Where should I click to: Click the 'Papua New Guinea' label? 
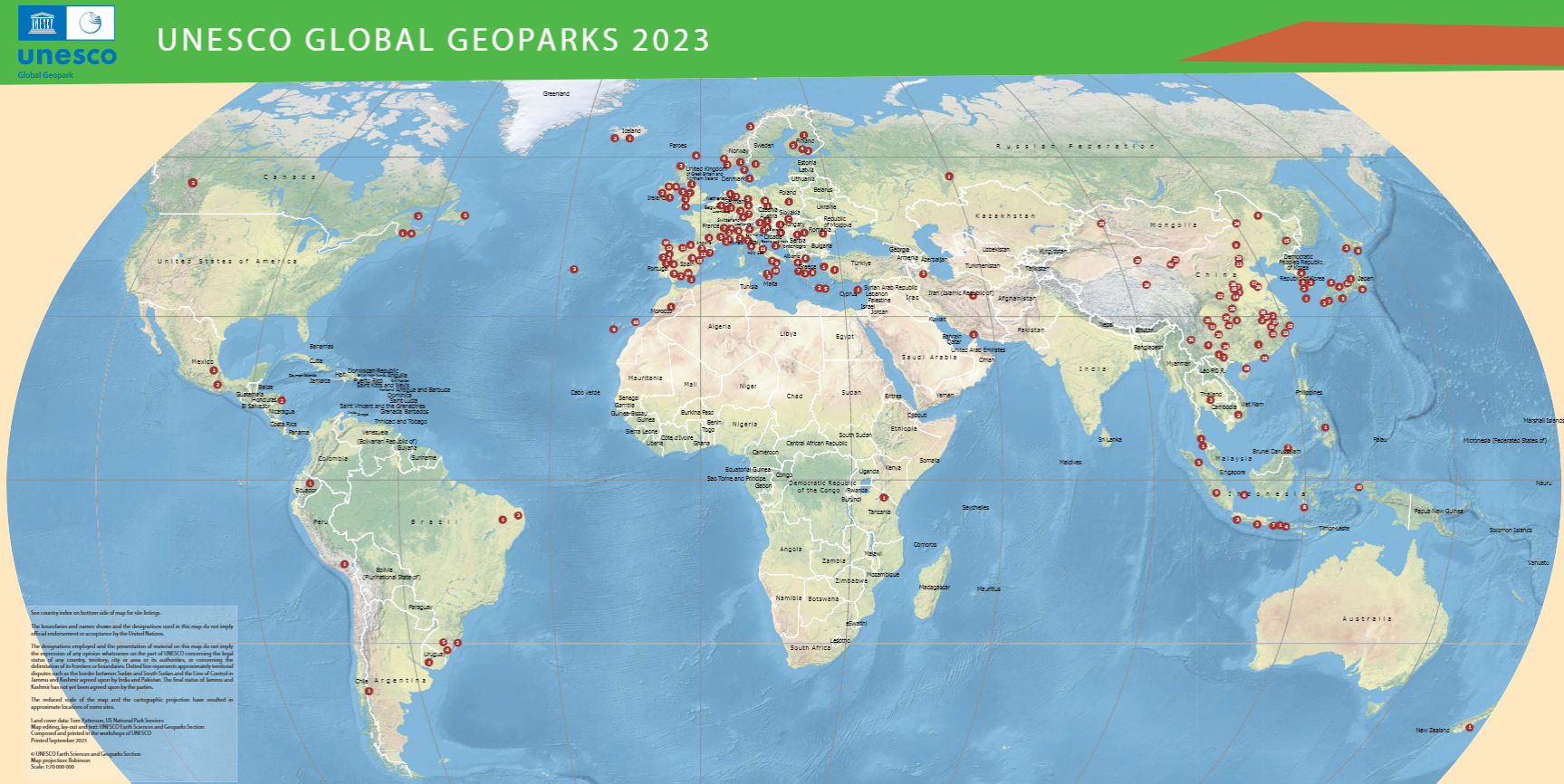pos(1439,511)
